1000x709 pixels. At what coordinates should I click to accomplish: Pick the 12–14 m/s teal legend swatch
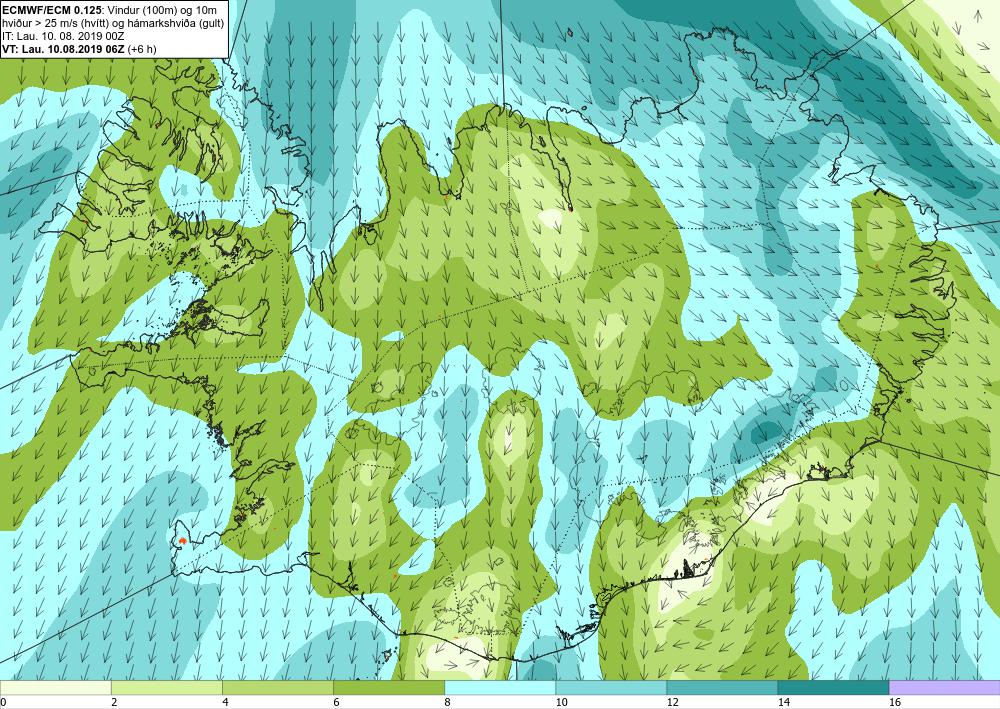[x=722, y=687]
